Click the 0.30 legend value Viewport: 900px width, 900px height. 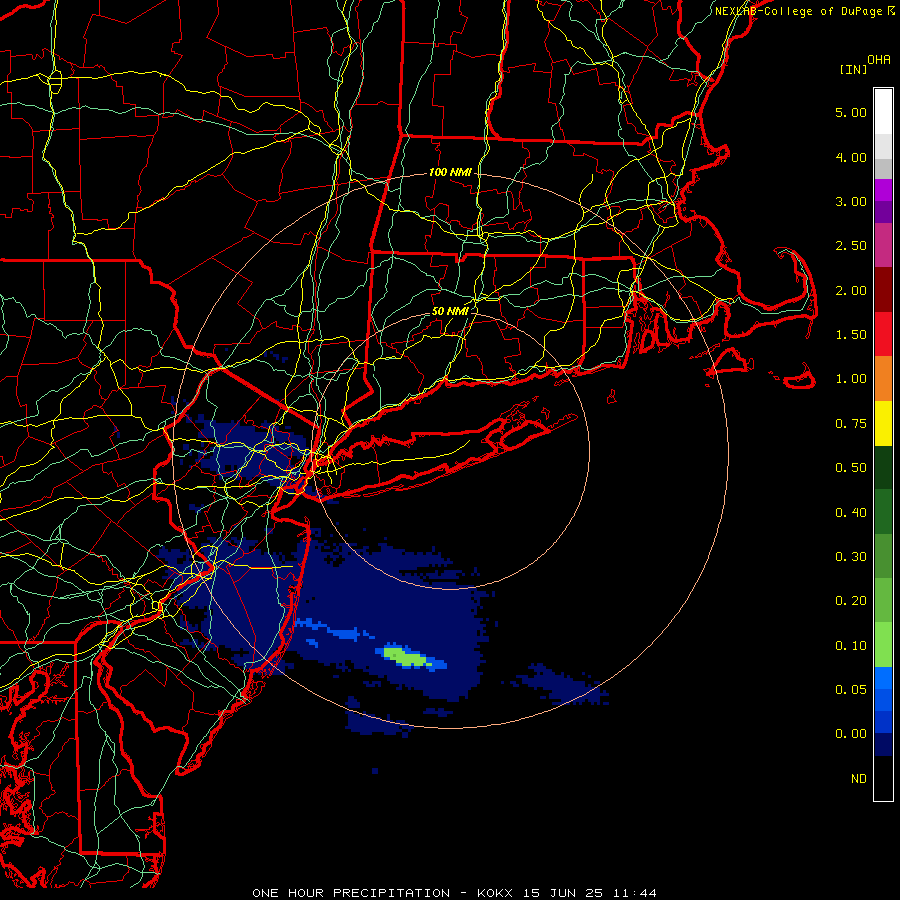pos(851,557)
